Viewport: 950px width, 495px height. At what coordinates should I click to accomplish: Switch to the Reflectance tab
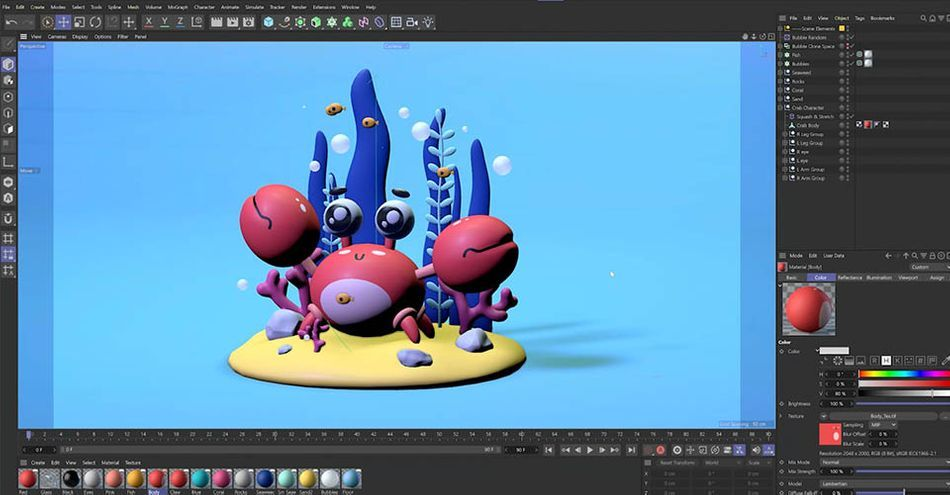[849, 277]
